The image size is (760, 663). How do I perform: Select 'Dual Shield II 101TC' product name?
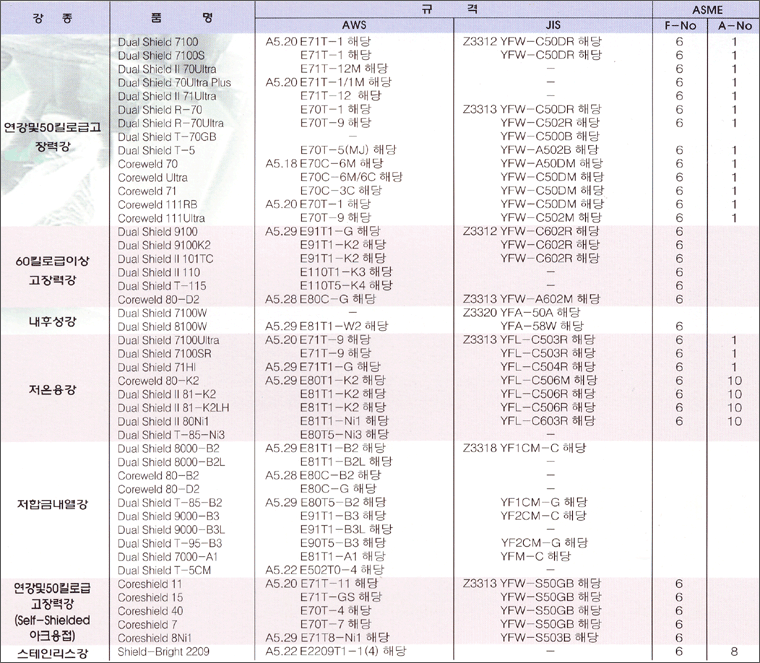click(165, 259)
